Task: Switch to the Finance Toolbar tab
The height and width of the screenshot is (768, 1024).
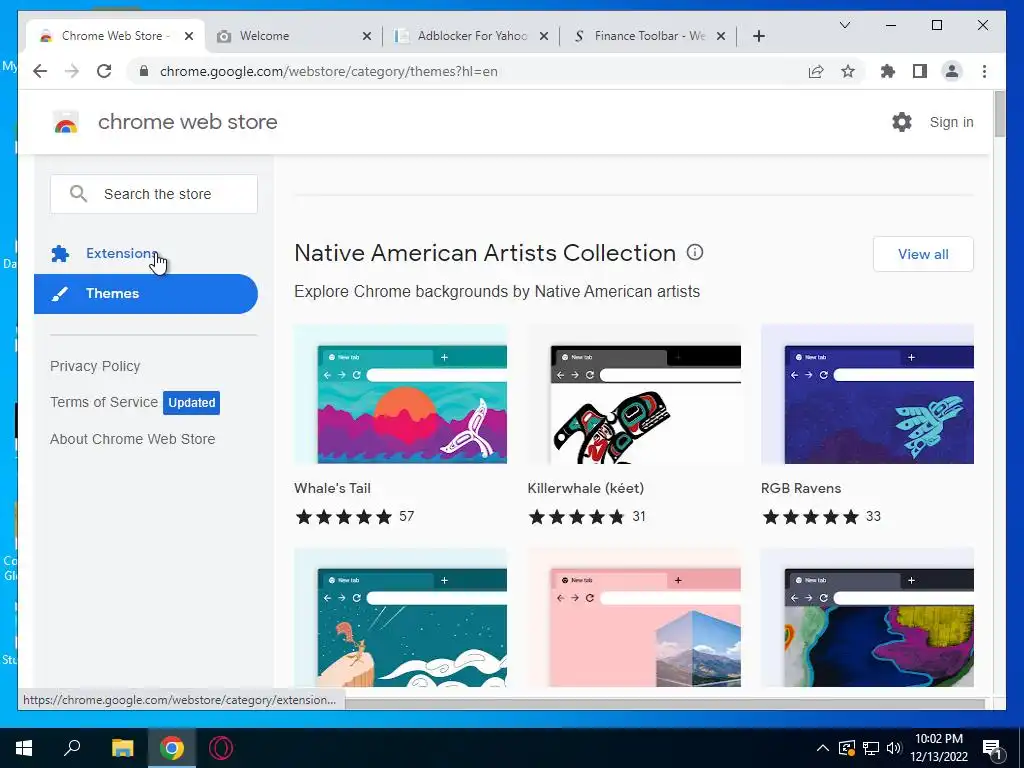Action: click(x=648, y=36)
